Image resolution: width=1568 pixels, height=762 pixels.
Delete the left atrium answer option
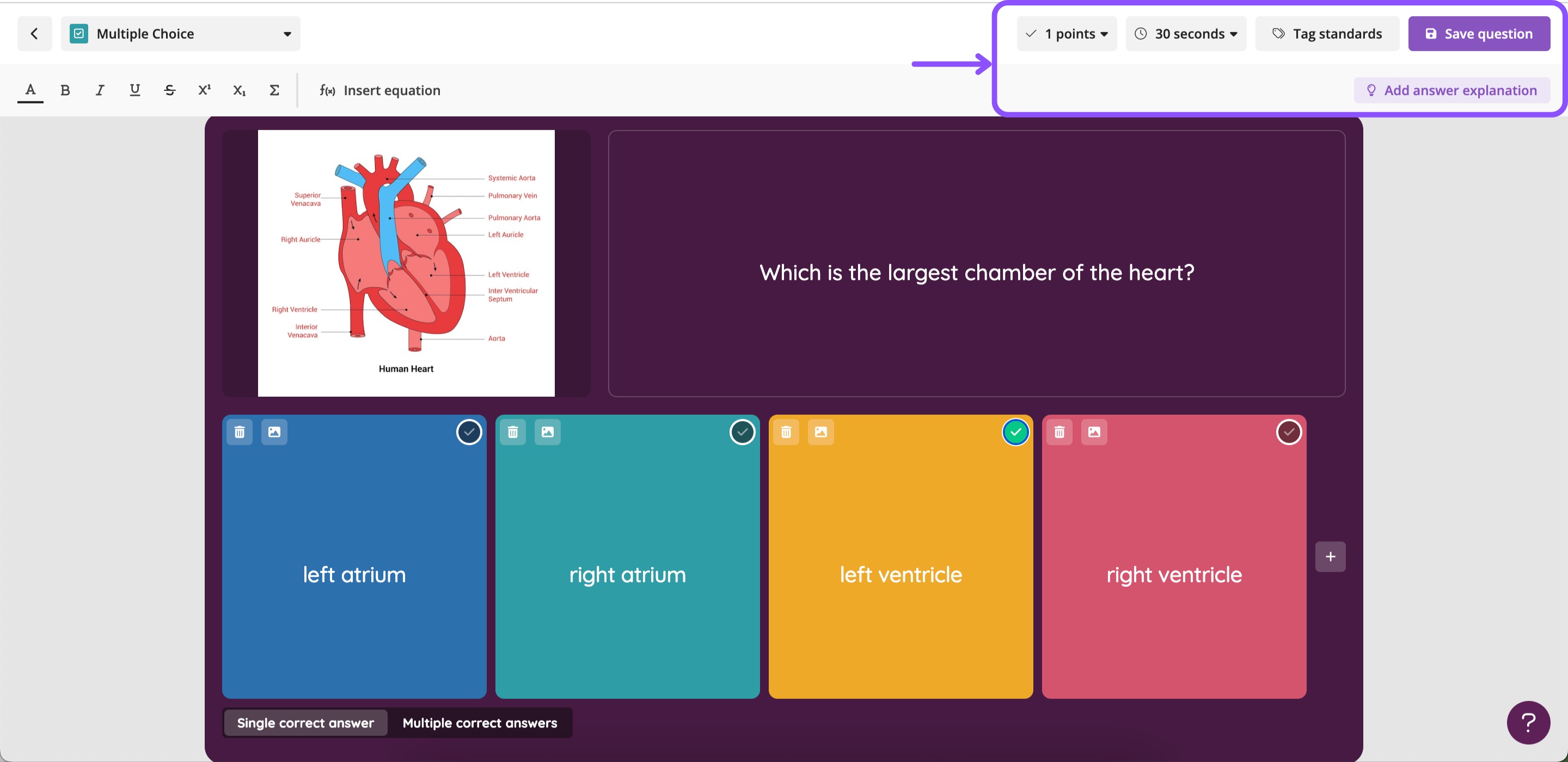point(240,432)
